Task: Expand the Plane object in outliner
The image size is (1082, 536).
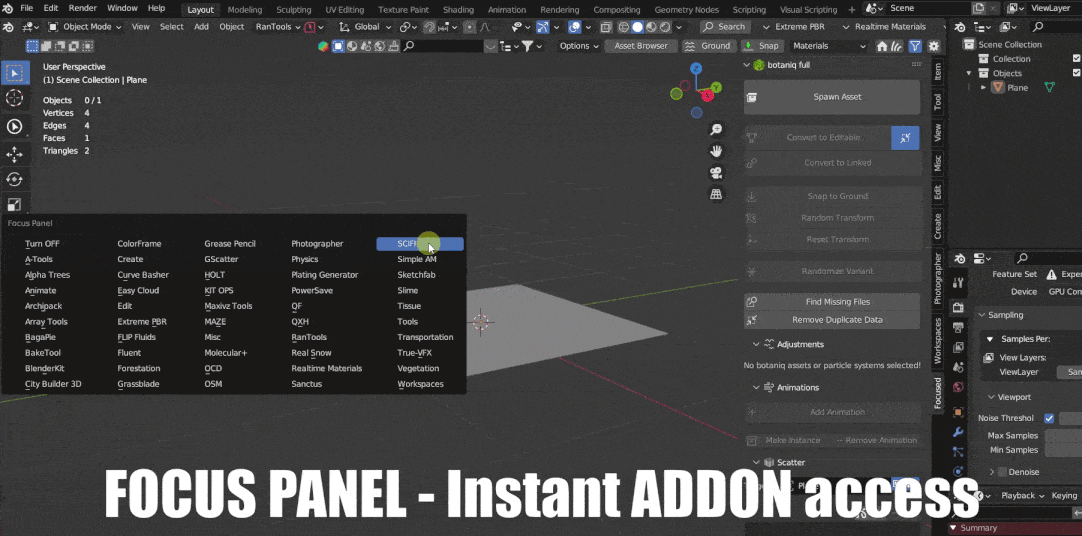Action: coord(983,88)
